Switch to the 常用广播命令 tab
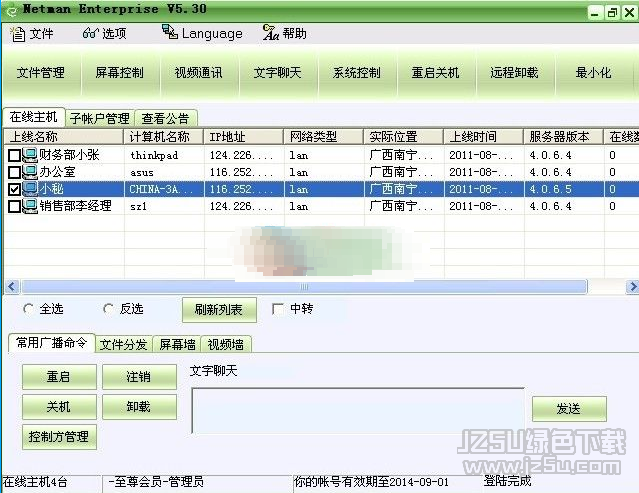The image size is (639, 493). click(52, 343)
